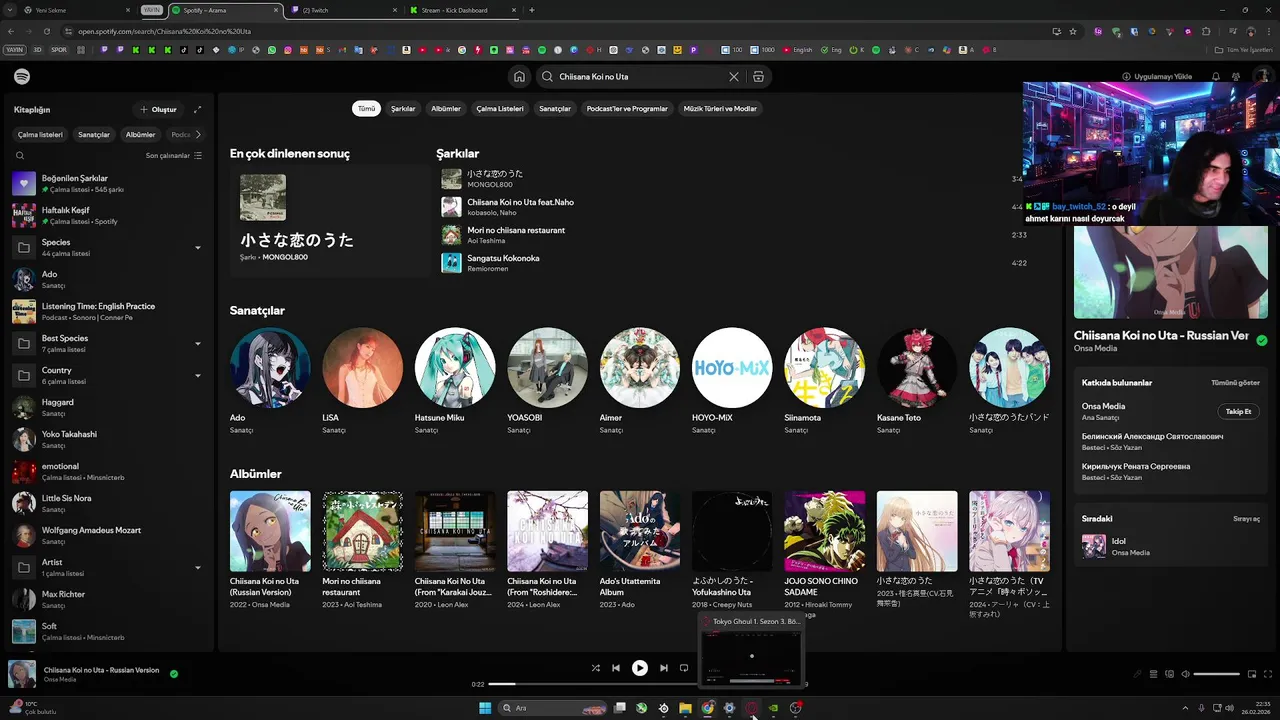The width and height of the screenshot is (1280, 720).
Task: Open the queue icon in player bar
Action: (x=1153, y=674)
